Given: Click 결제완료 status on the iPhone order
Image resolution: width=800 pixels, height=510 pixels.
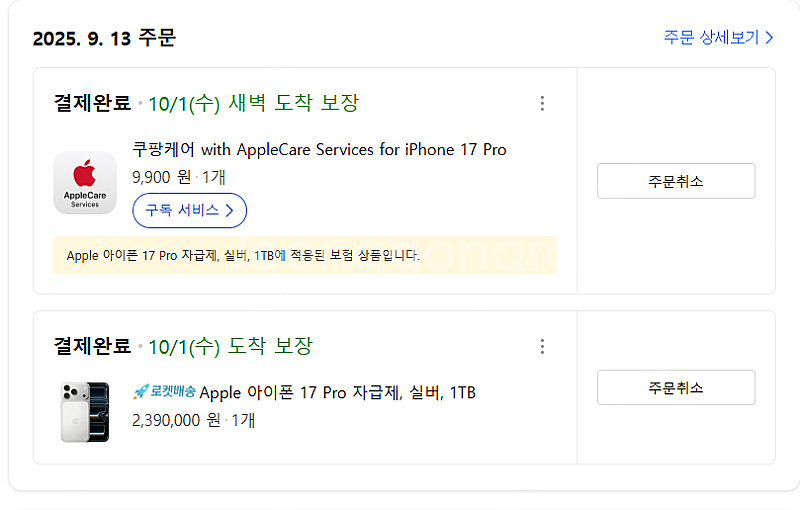Looking at the screenshot, I should 92,346.
